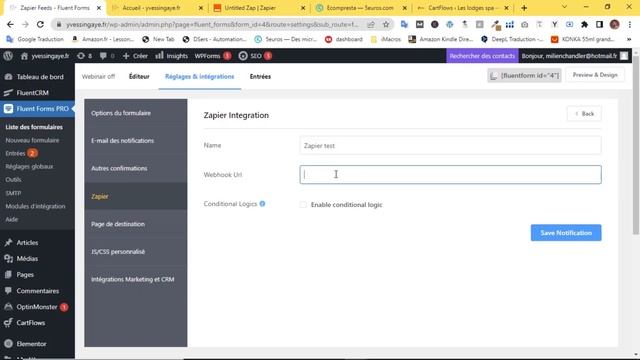Open a new browser tab
640x360 pixels.
pos(524,8)
